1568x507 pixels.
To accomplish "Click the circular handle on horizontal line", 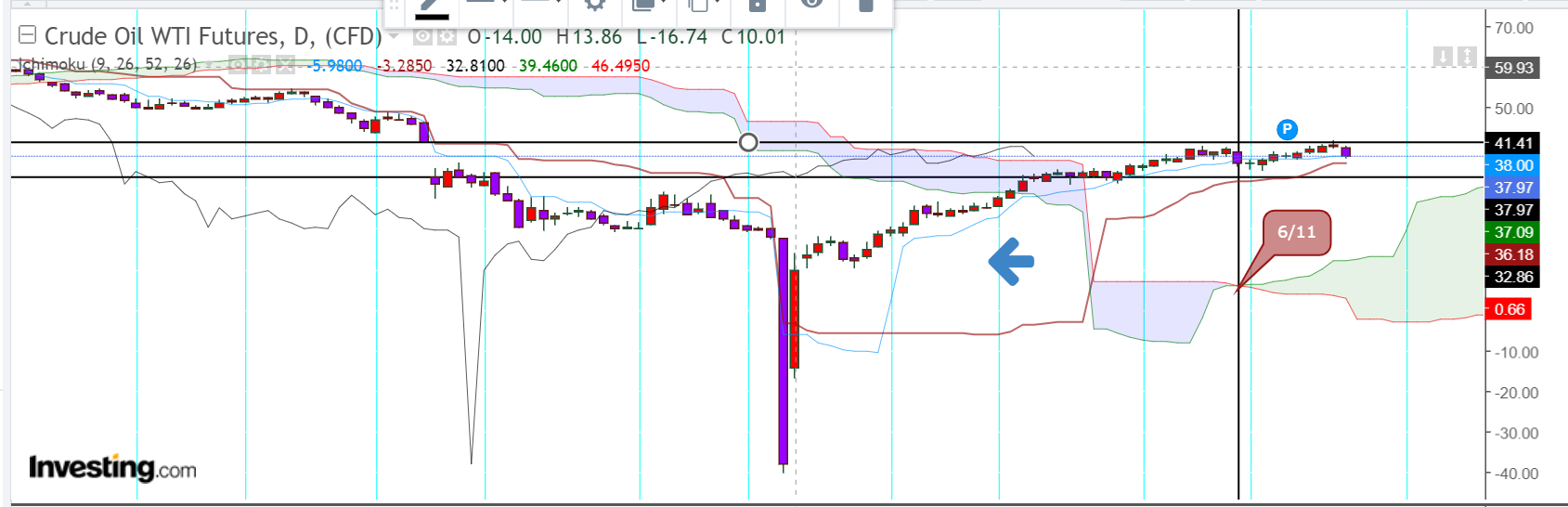I will [x=748, y=142].
